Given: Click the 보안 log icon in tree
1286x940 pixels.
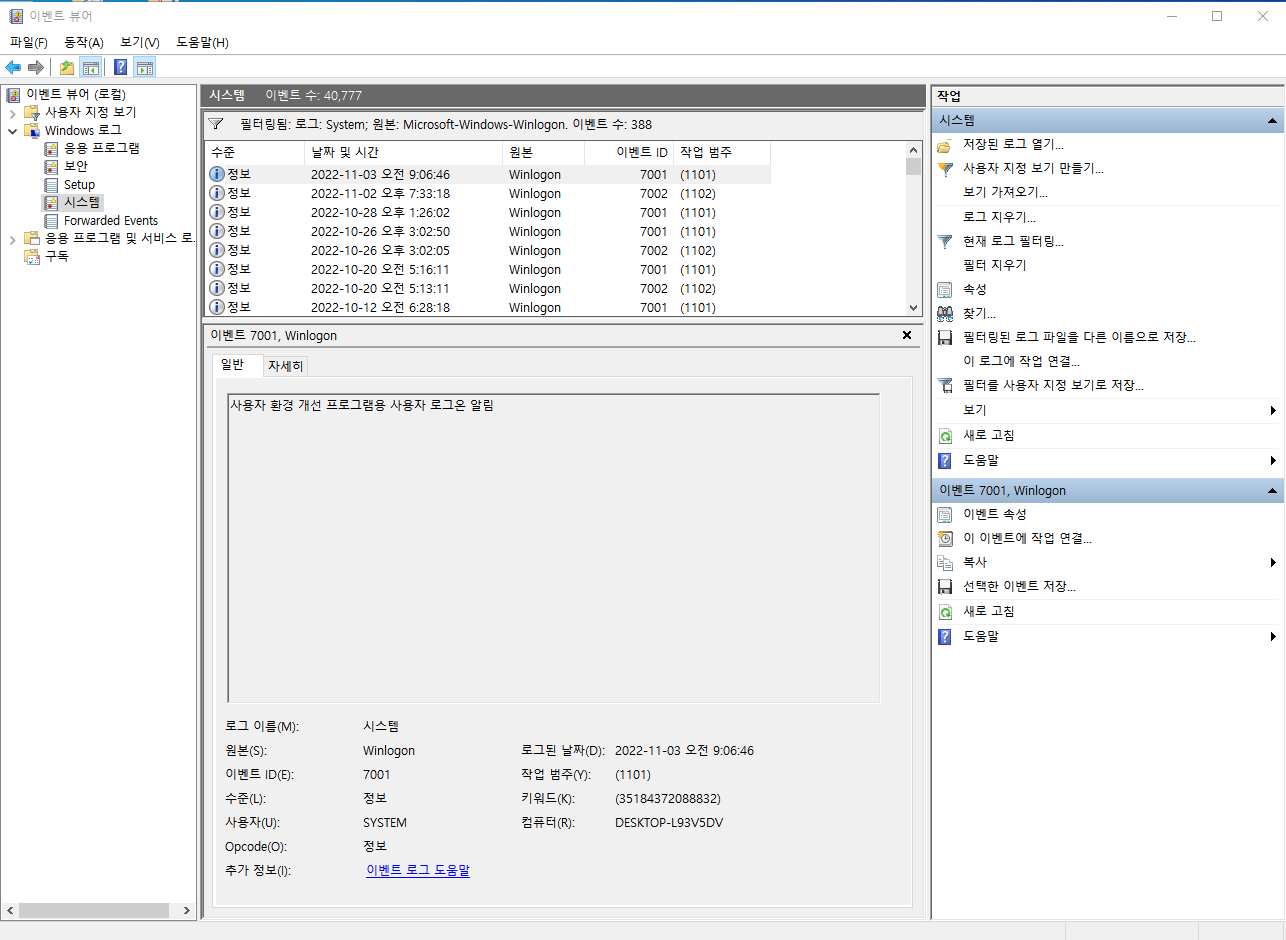Looking at the screenshot, I should [x=52, y=166].
